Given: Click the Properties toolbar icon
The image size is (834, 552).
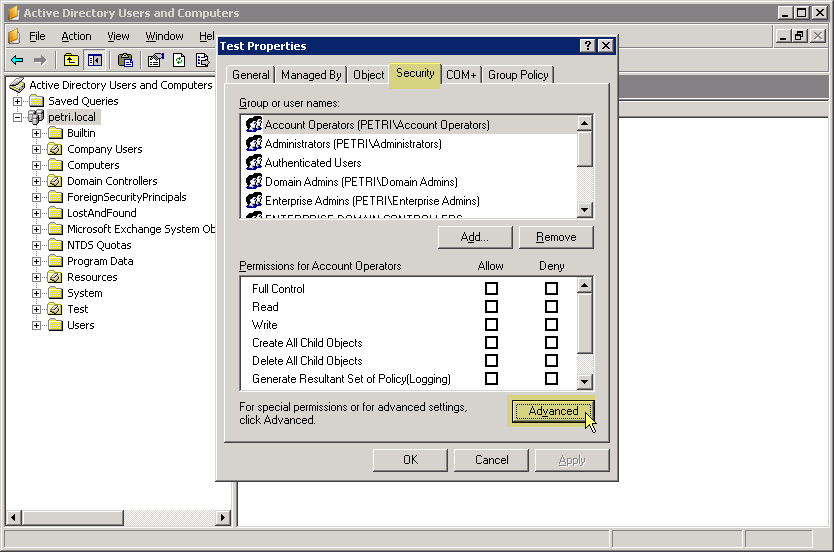Looking at the screenshot, I should click(155, 60).
